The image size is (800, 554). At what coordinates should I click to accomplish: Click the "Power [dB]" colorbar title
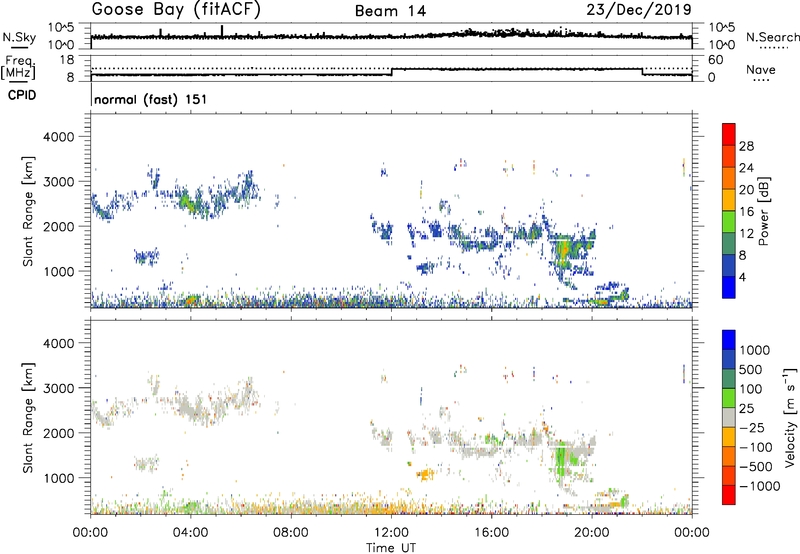[x=763, y=211]
